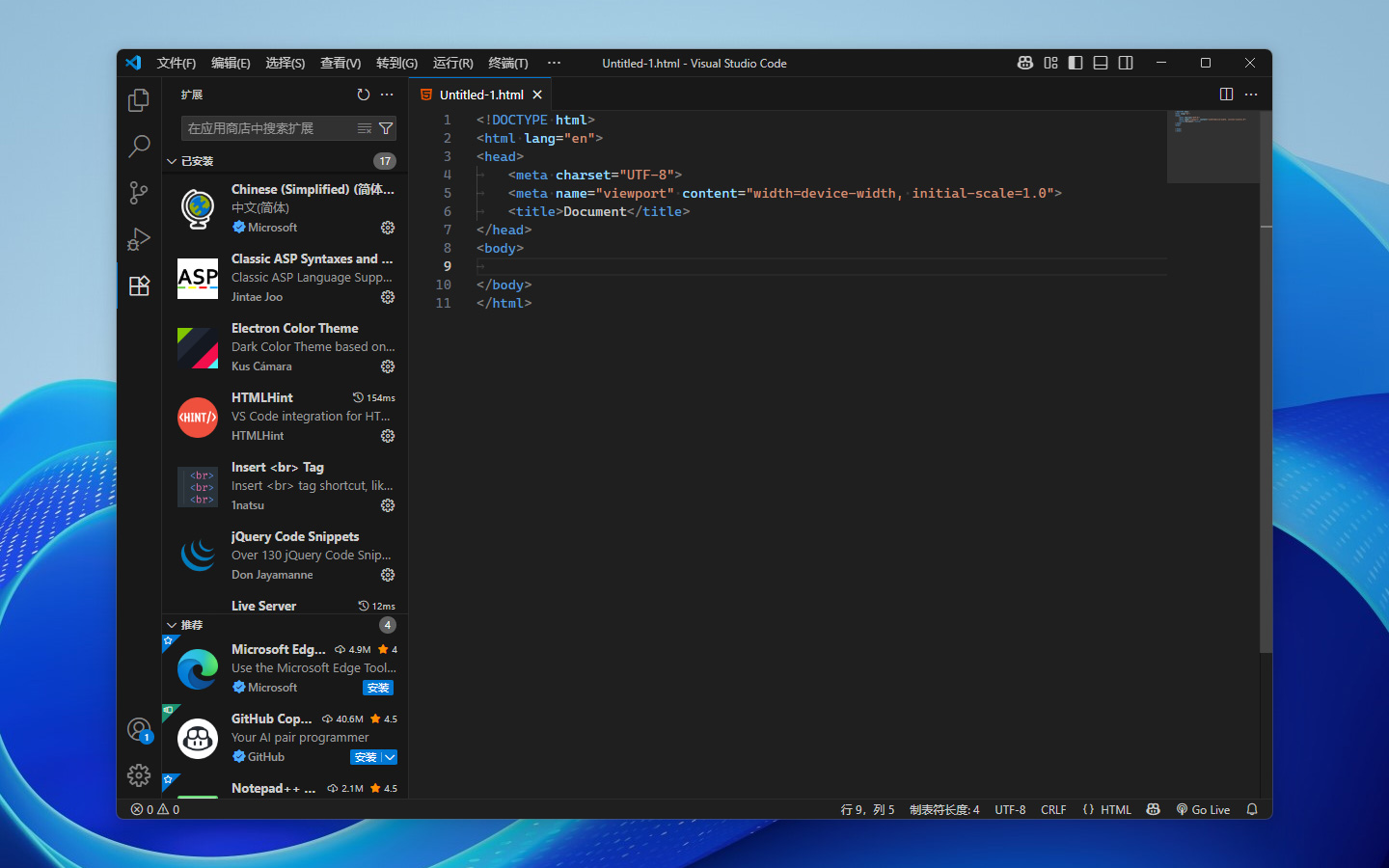Change end of line sequence CRLF

[1053, 809]
